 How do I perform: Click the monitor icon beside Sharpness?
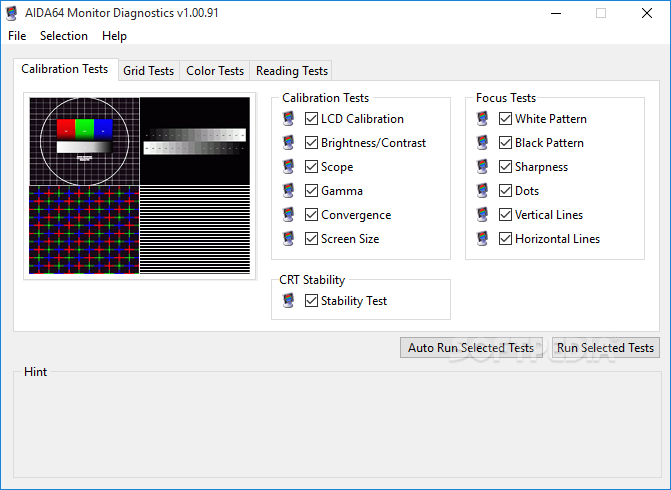[483, 166]
